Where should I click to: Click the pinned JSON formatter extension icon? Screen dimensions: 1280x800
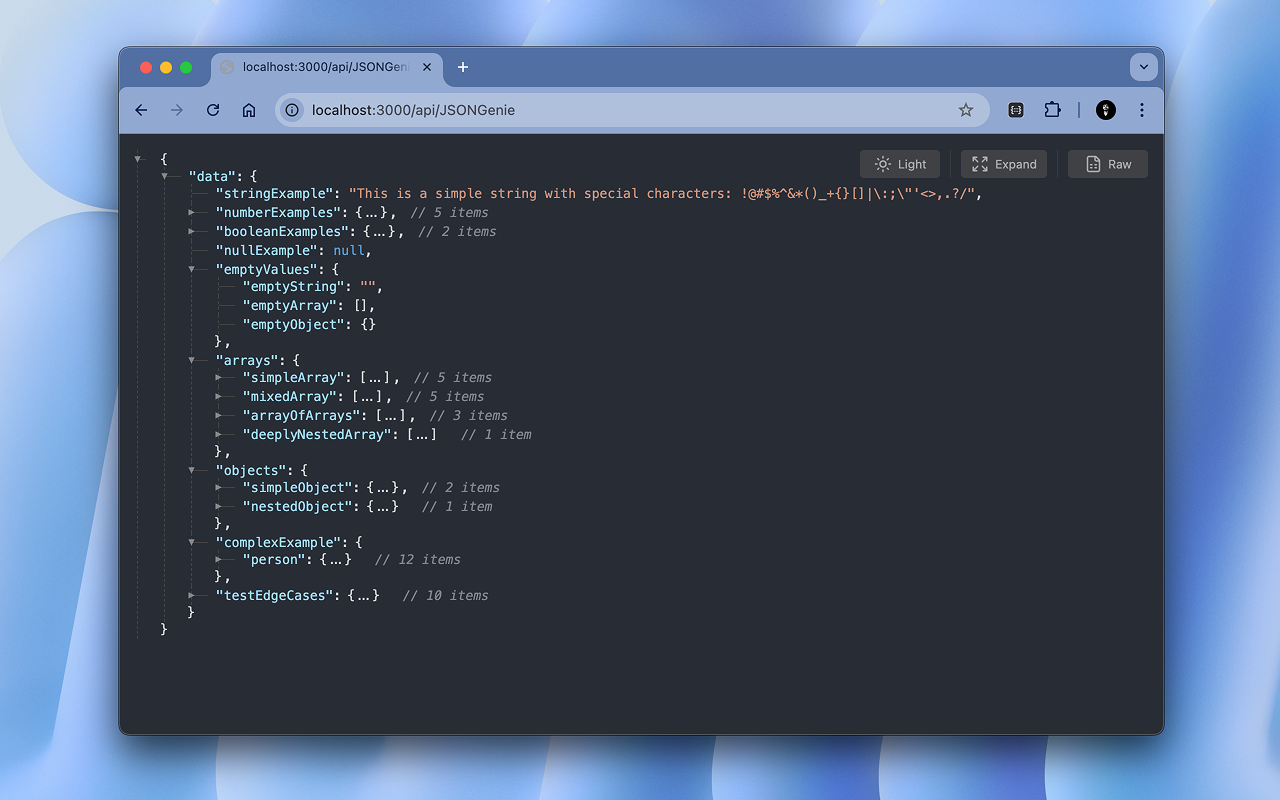pyautogui.click(x=1015, y=110)
